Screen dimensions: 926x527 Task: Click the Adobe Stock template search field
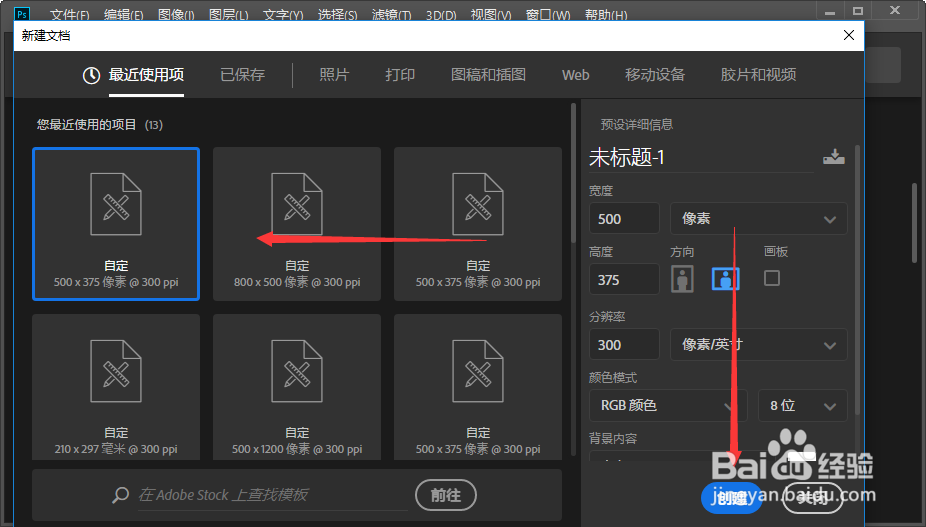272,495
